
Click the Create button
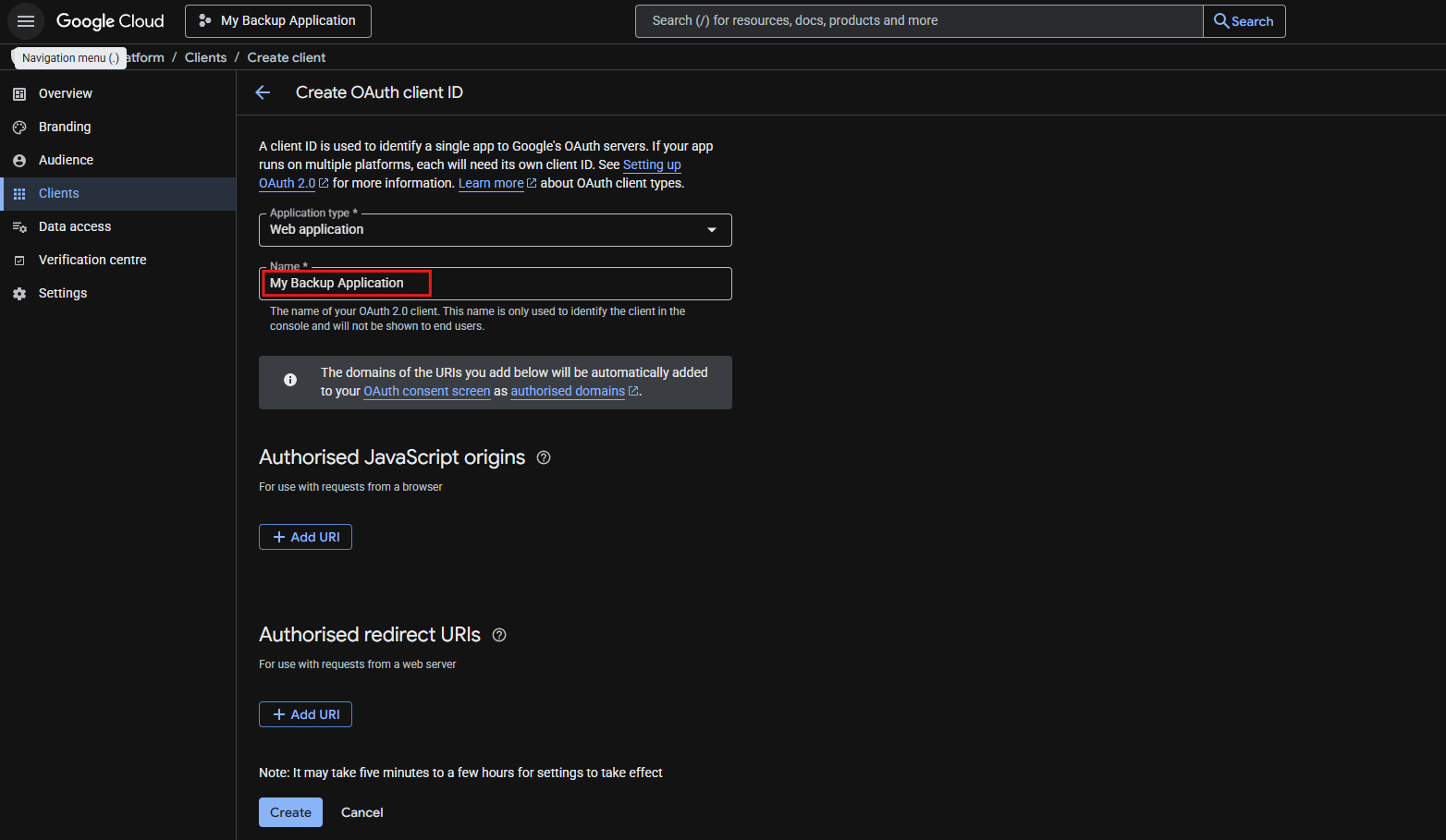tap(290, 812)
